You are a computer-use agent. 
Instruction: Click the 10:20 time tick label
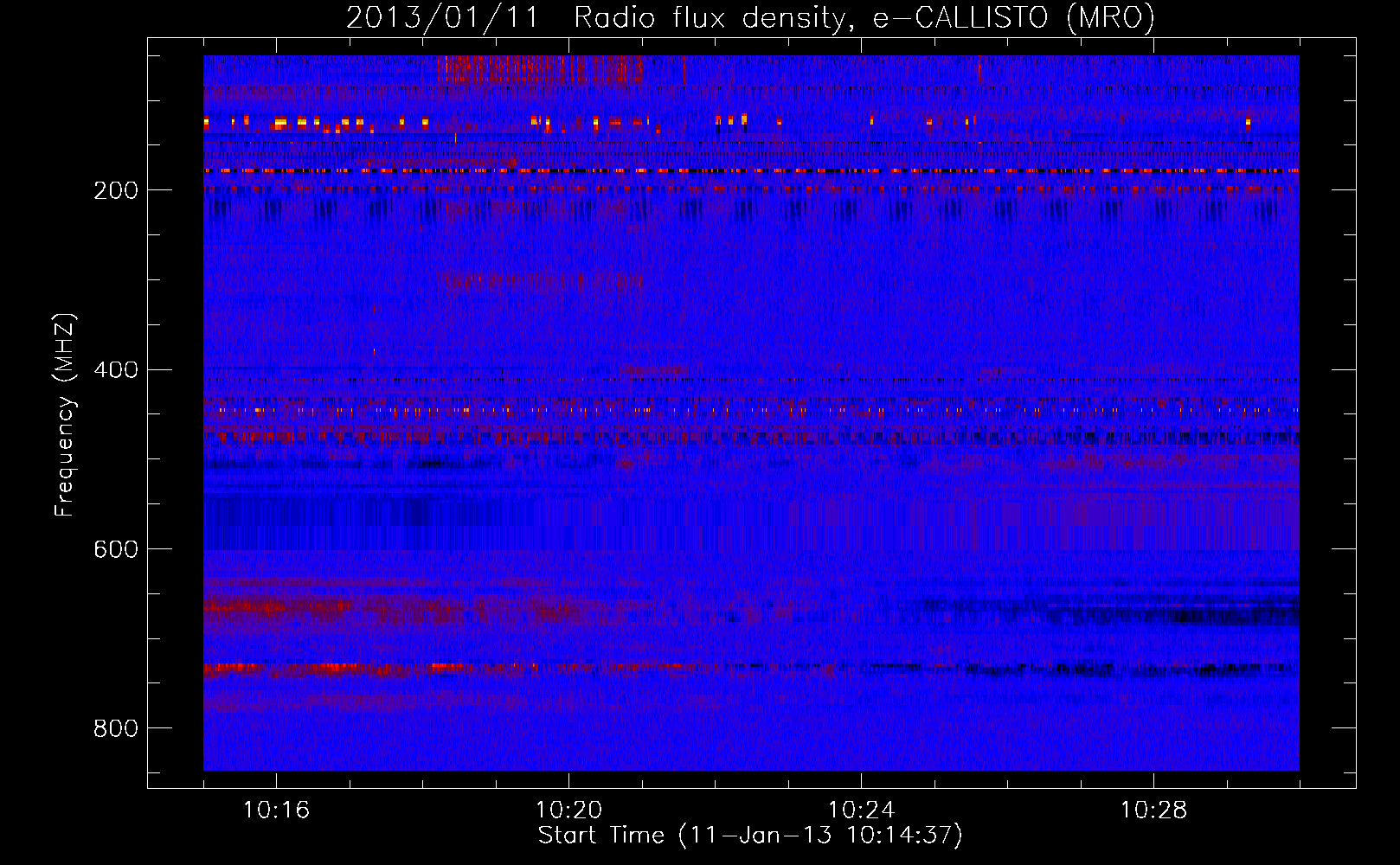click(568, 811)
